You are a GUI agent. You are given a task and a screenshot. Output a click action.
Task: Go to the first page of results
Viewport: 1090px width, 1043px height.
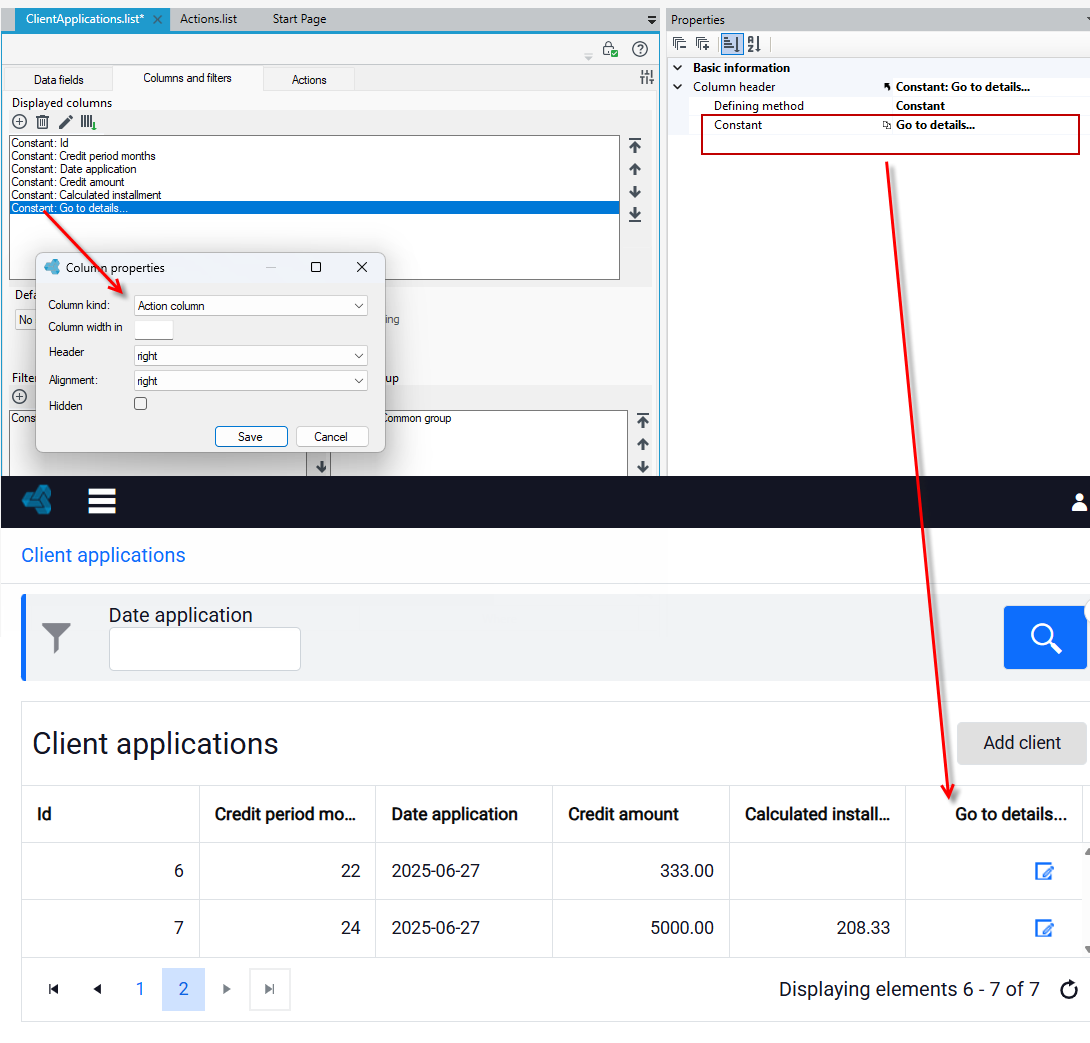tap(54, 989)
